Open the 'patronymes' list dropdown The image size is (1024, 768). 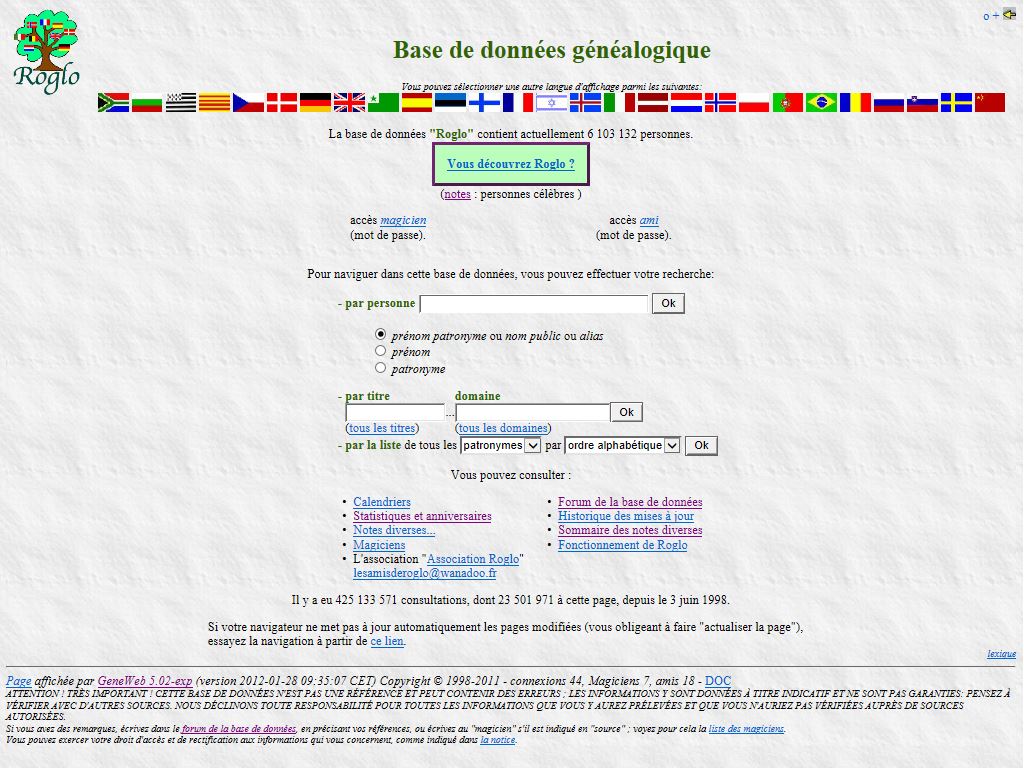pyautogui.click(x=501, y=445)
